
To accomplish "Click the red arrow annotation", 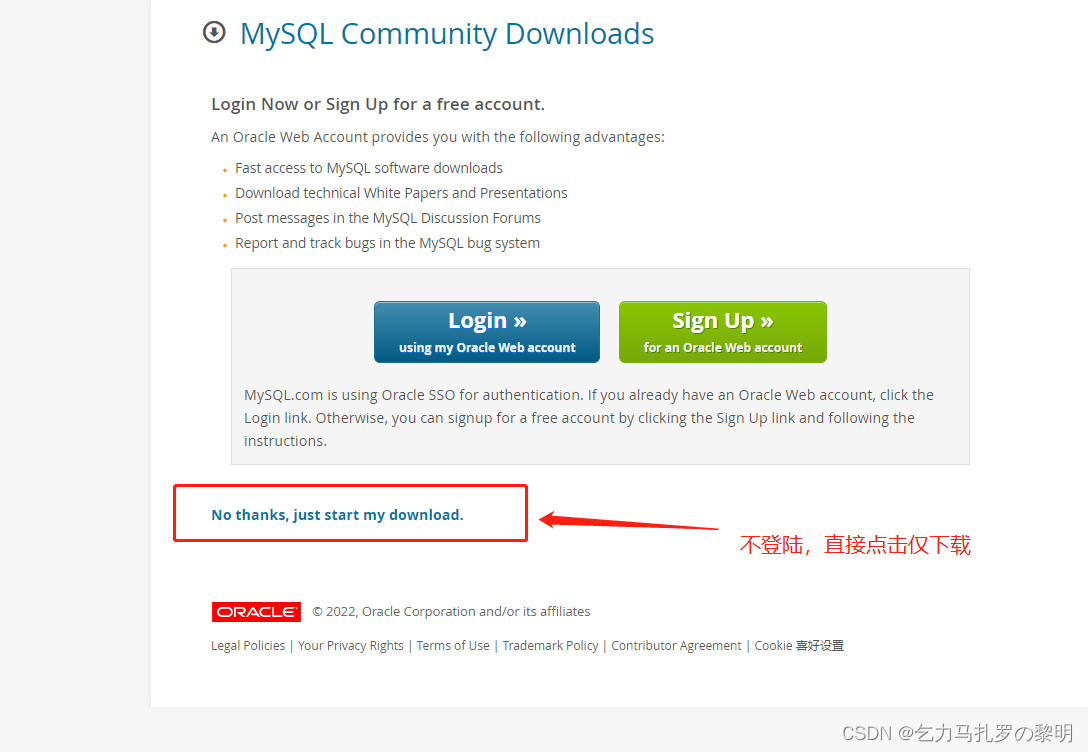I will (628, 521).
